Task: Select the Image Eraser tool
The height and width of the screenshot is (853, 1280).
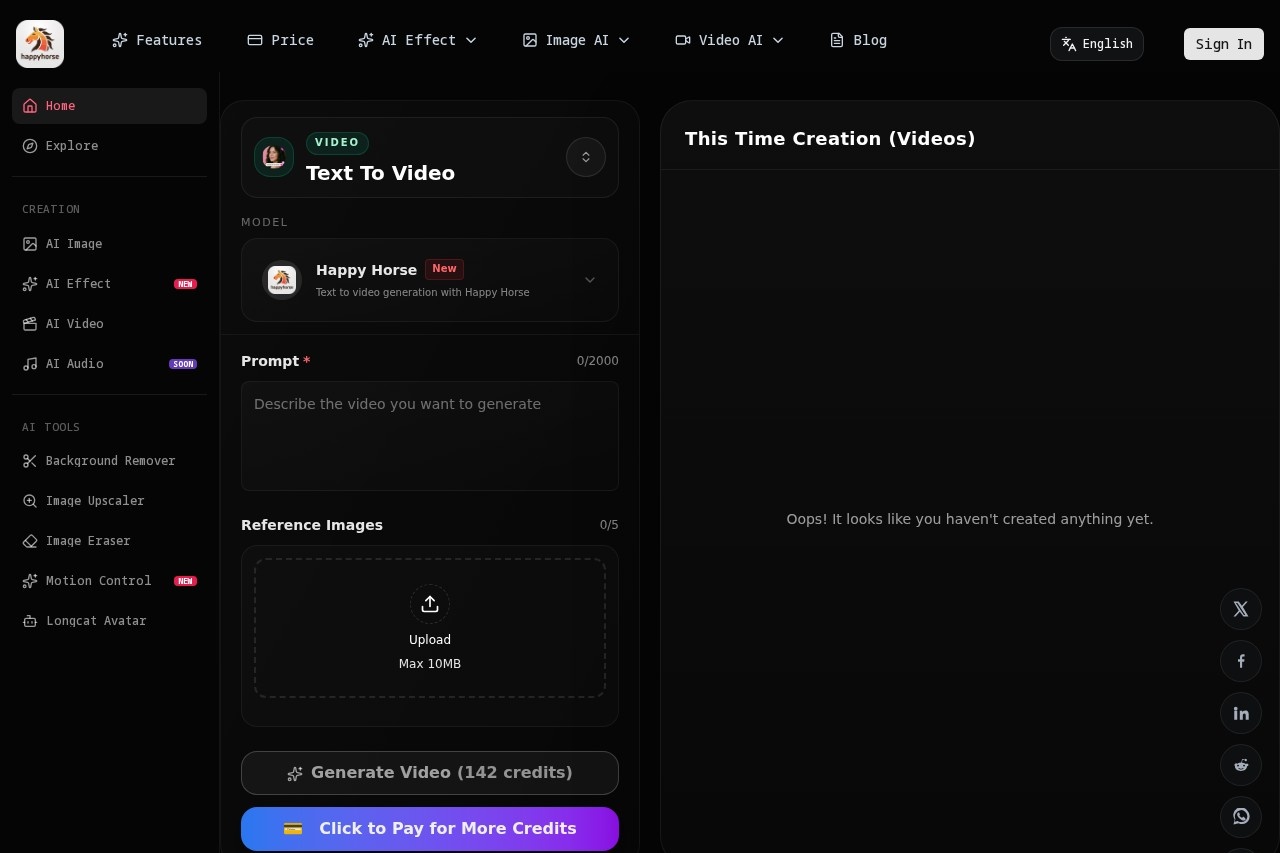Action: 88,541
